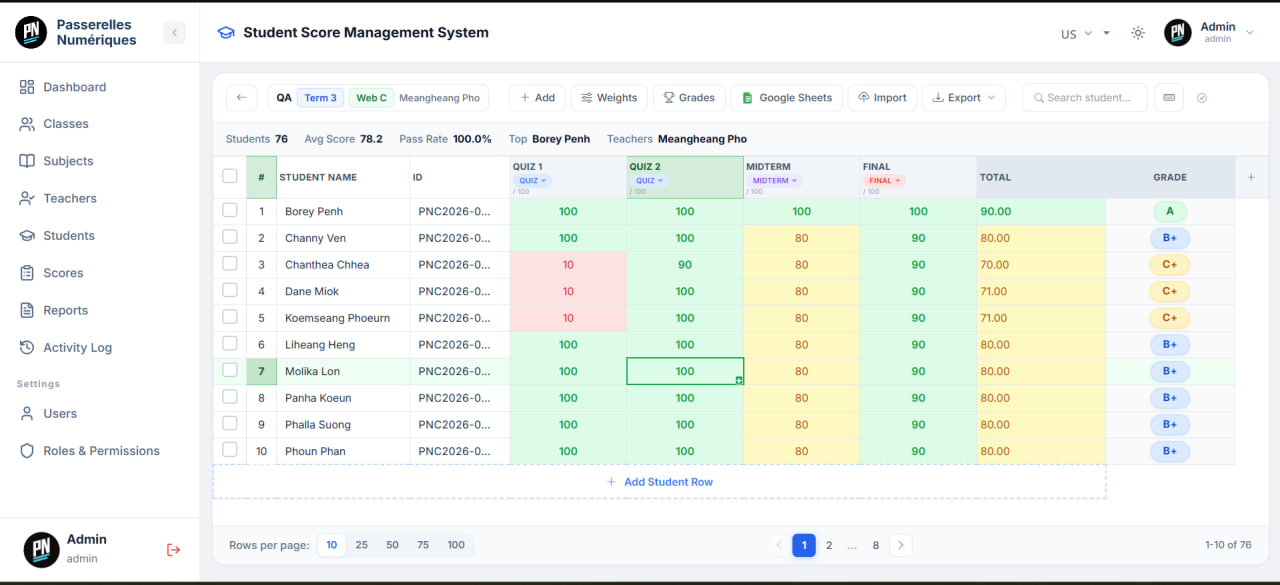The image size is (1280, 585).
Task: Click the circled checkmark status icon
Action: 1202,98
